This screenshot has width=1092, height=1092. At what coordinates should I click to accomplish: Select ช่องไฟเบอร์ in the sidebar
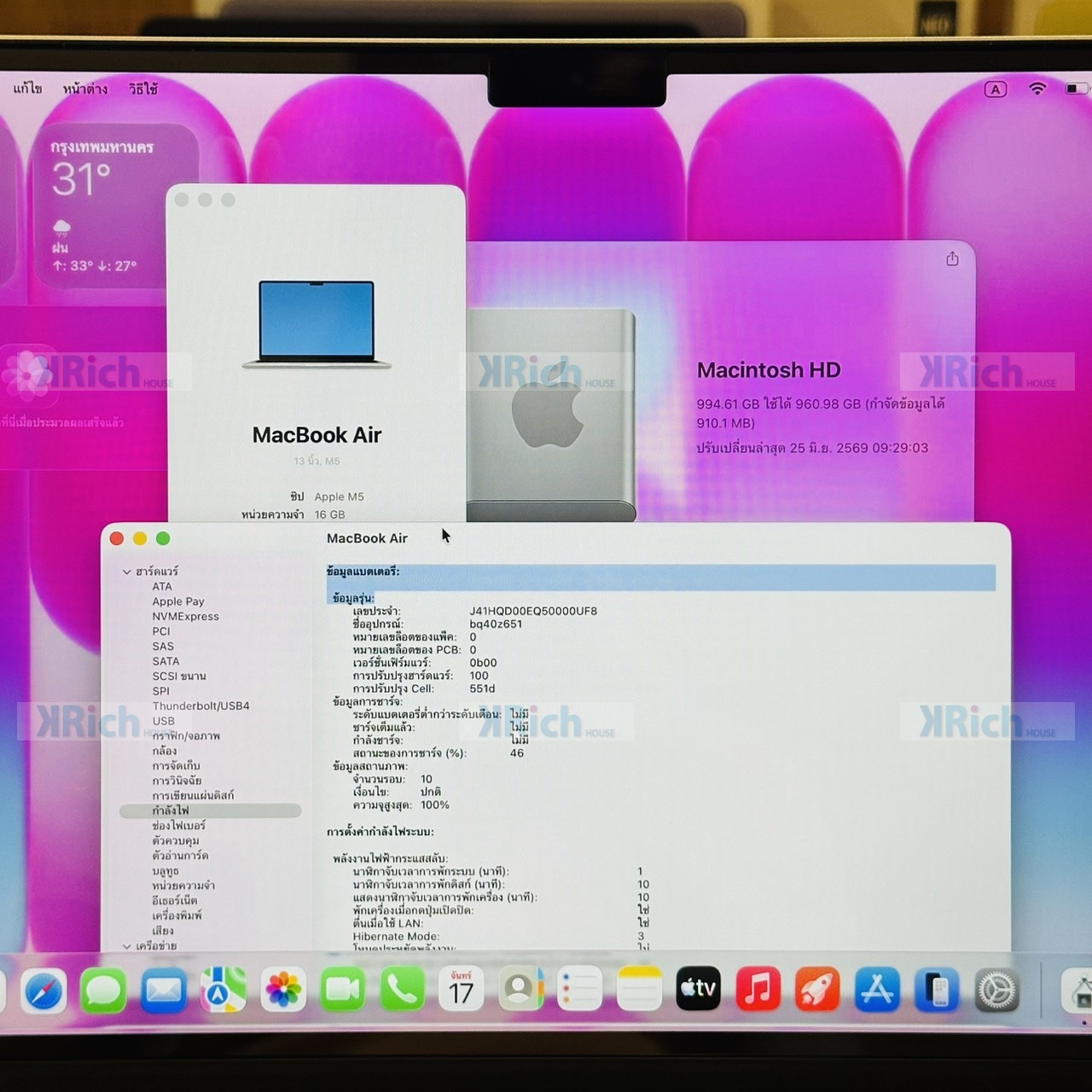[x=178, y=826]
